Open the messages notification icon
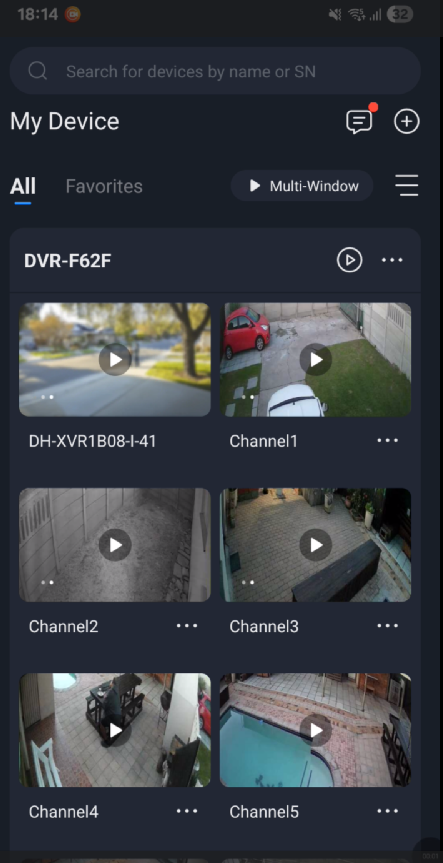 click(359, 122)
